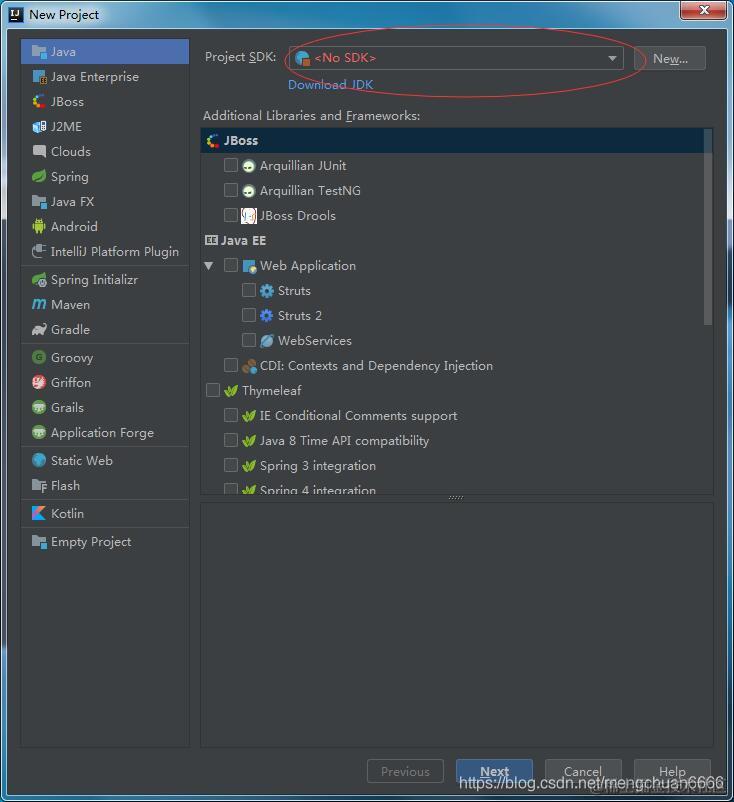Enable Arquillian JUnit checkbox

pos(231,165)
